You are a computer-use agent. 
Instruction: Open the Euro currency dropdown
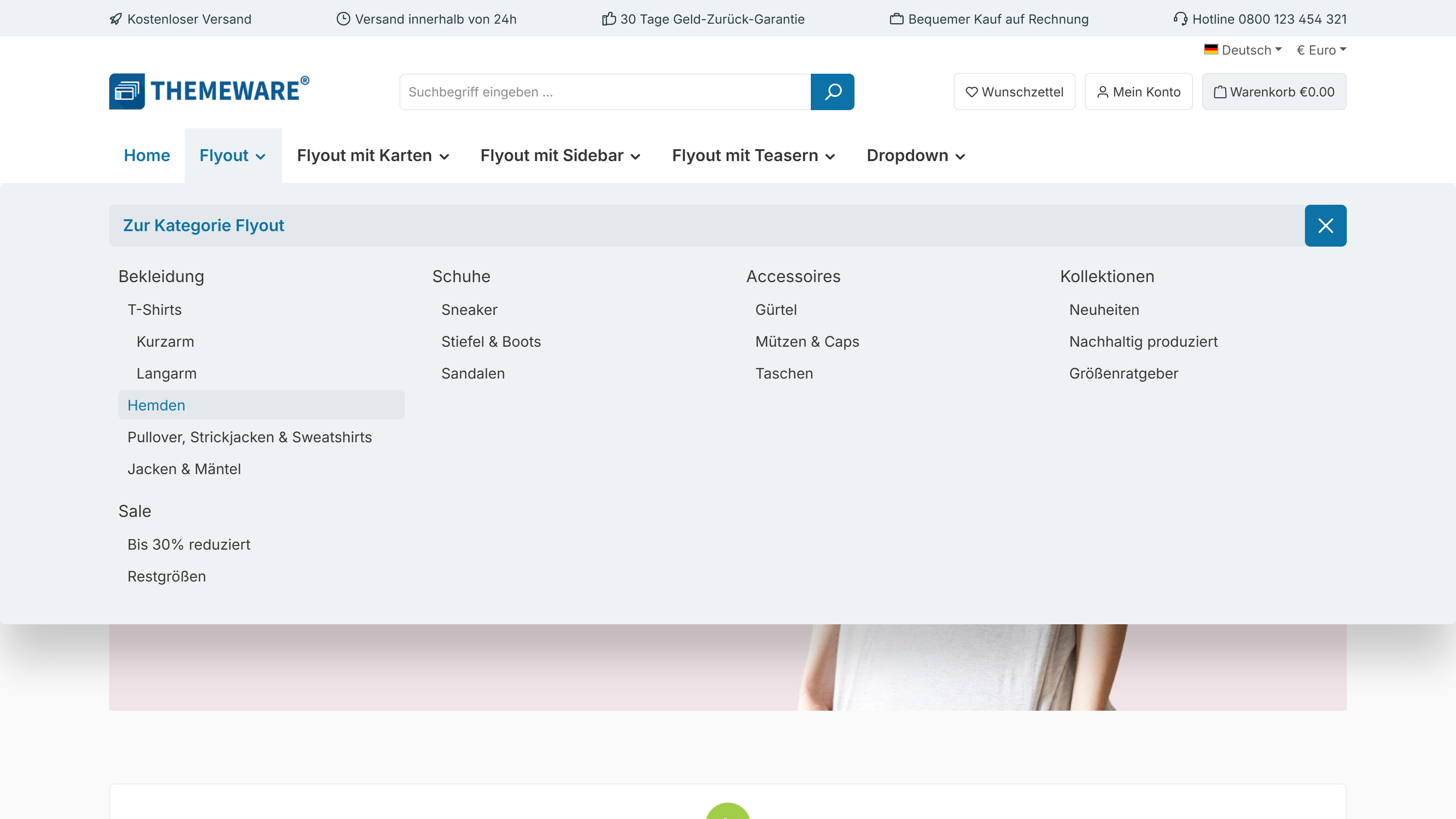pyautogui.click(x=1321, y=50)
